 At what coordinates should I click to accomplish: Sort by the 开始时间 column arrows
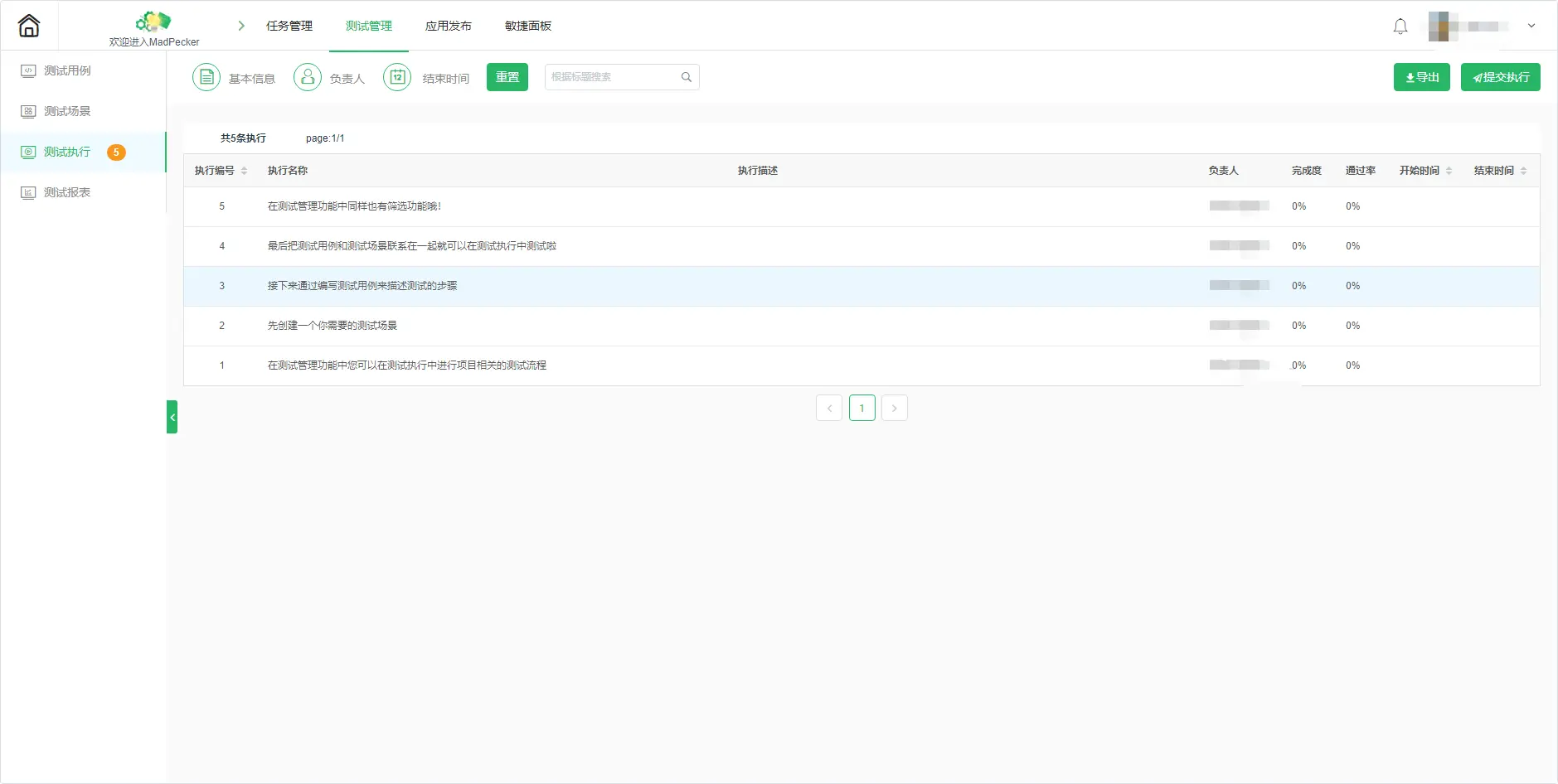pyautogui.click(x=1449, y=171)
